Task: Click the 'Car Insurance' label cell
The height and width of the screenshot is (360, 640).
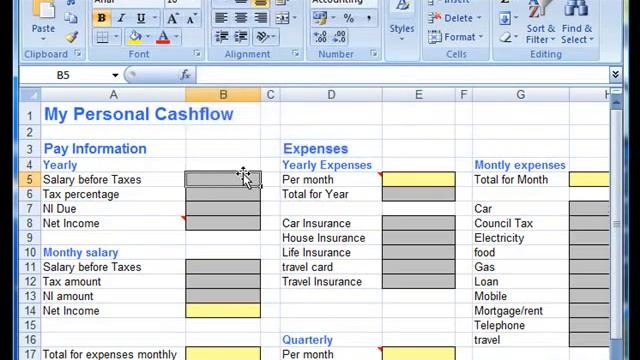Action: [316, 224]
